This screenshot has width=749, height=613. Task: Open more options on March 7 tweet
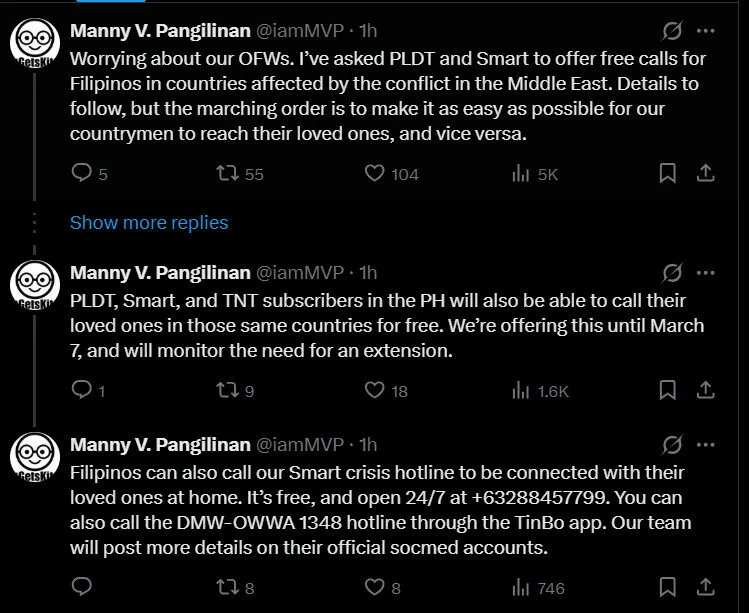pyautogui.click(x=705, y=273)
